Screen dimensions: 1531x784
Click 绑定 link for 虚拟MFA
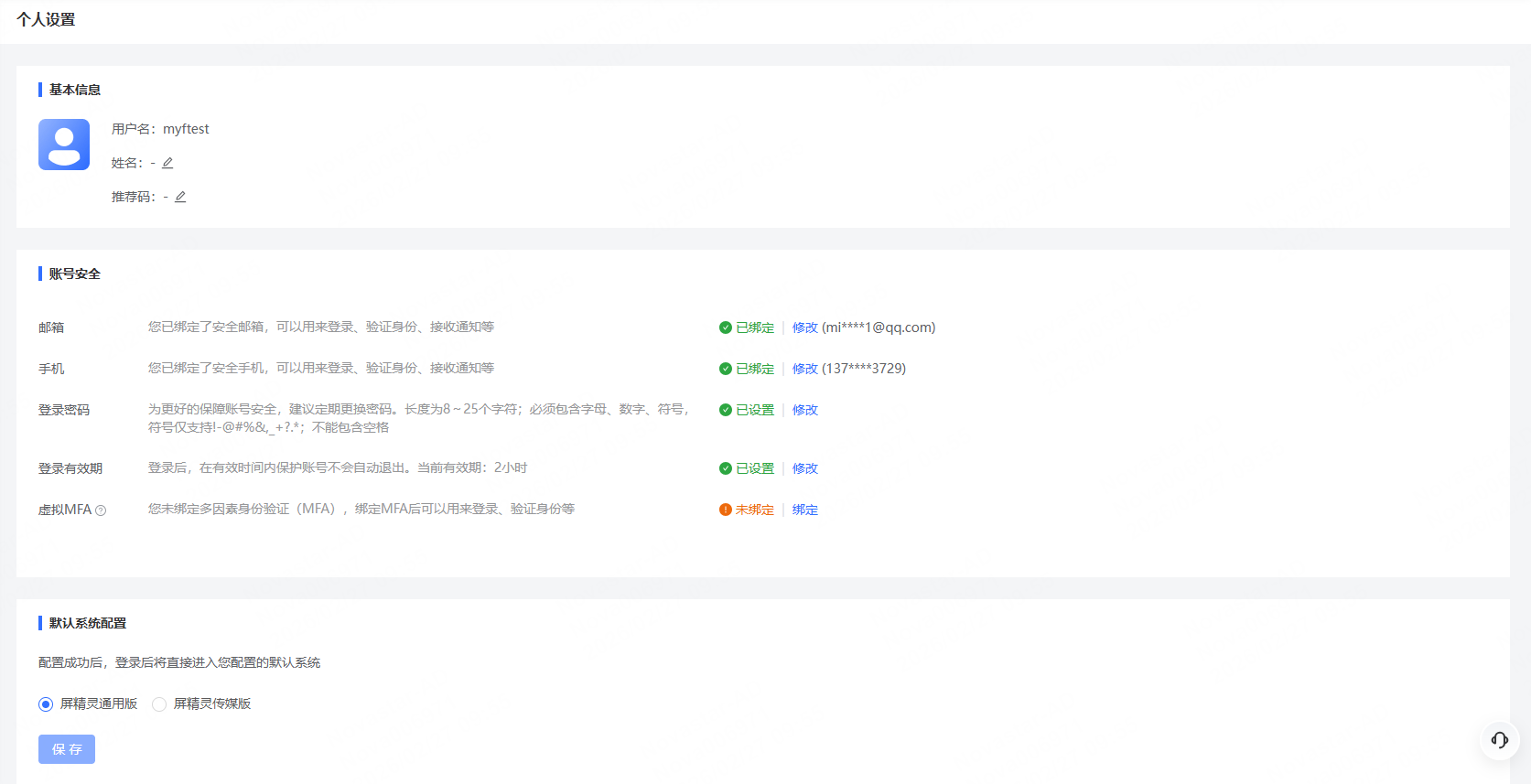point(805,510)
